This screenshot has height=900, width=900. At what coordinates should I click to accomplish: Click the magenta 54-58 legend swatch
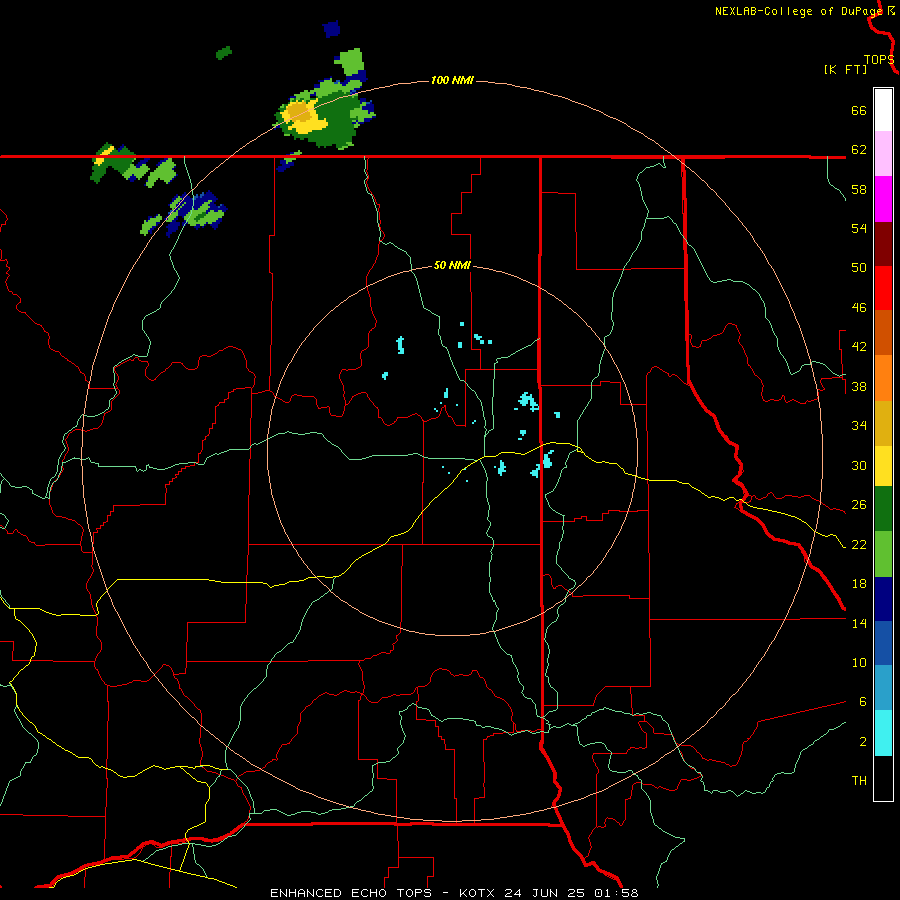[883, 199]
